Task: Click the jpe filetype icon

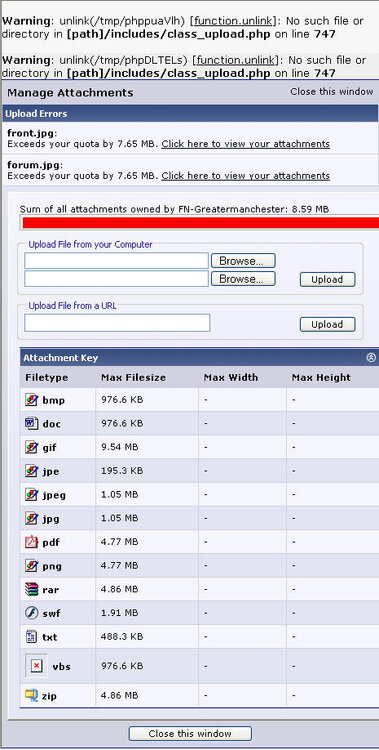Action: [x=31, y=471]
